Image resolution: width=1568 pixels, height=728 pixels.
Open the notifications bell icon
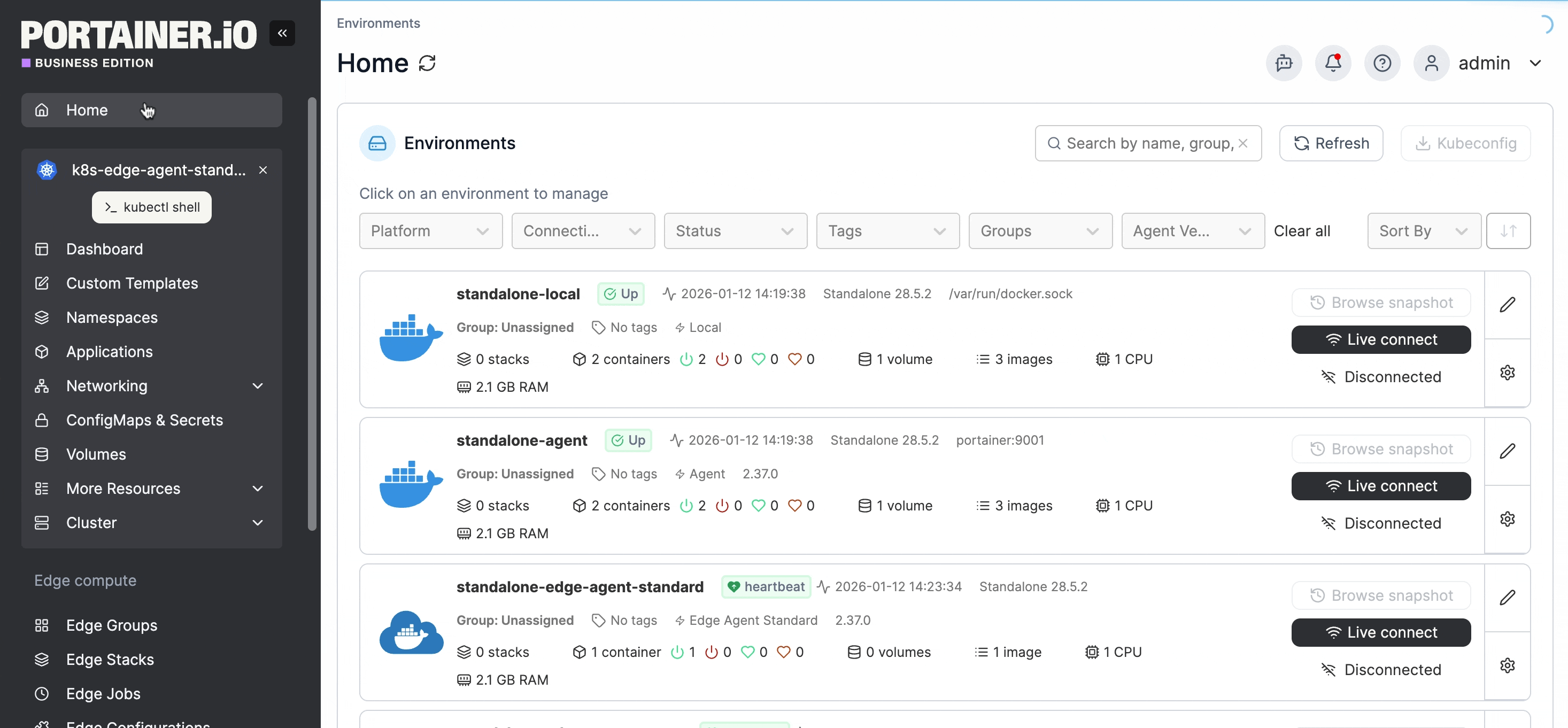1332,63
